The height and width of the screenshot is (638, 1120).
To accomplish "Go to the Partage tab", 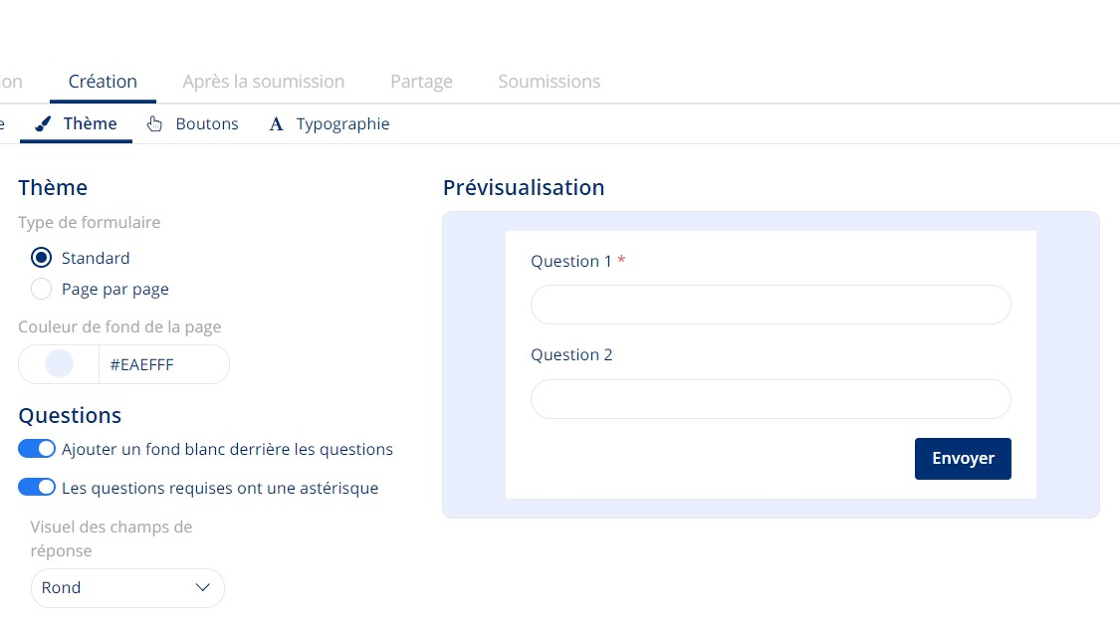I will 421,81.
